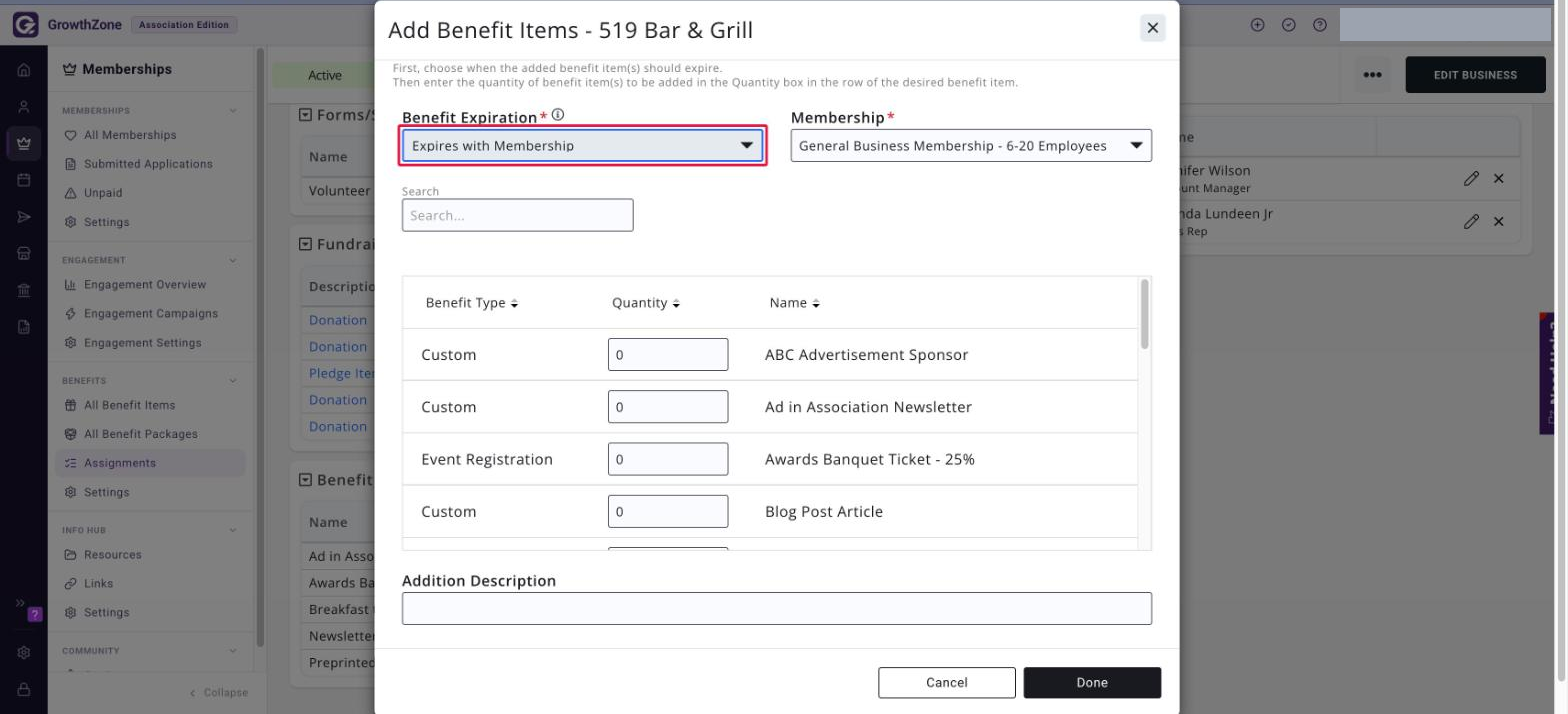Image resolution: width=1568 pixels, height=714 pixels.
Task: Click the Cancel button
Action: [947, 683]
